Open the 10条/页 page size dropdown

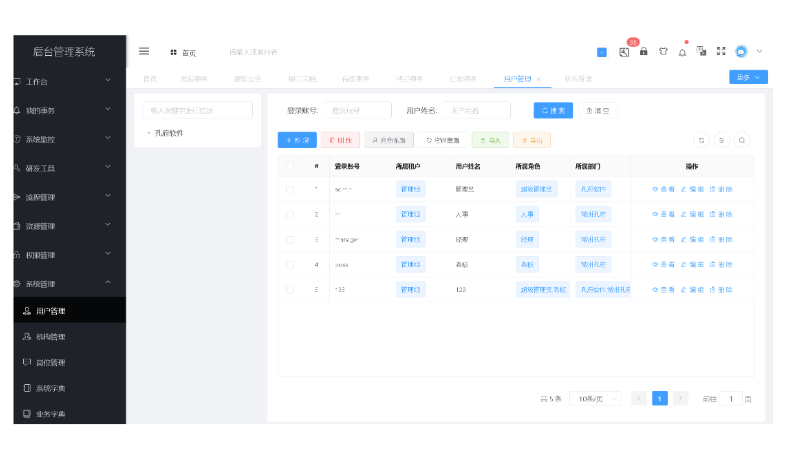tap(595, 398)
